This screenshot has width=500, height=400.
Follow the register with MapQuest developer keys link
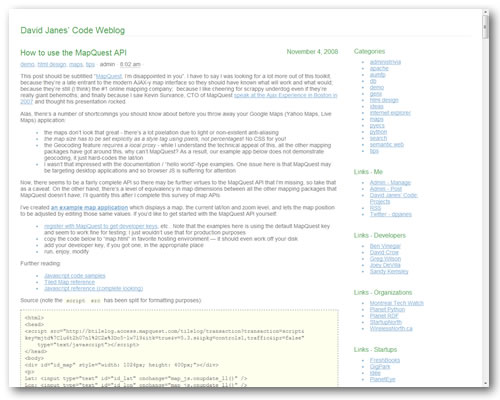coord(101,226)
